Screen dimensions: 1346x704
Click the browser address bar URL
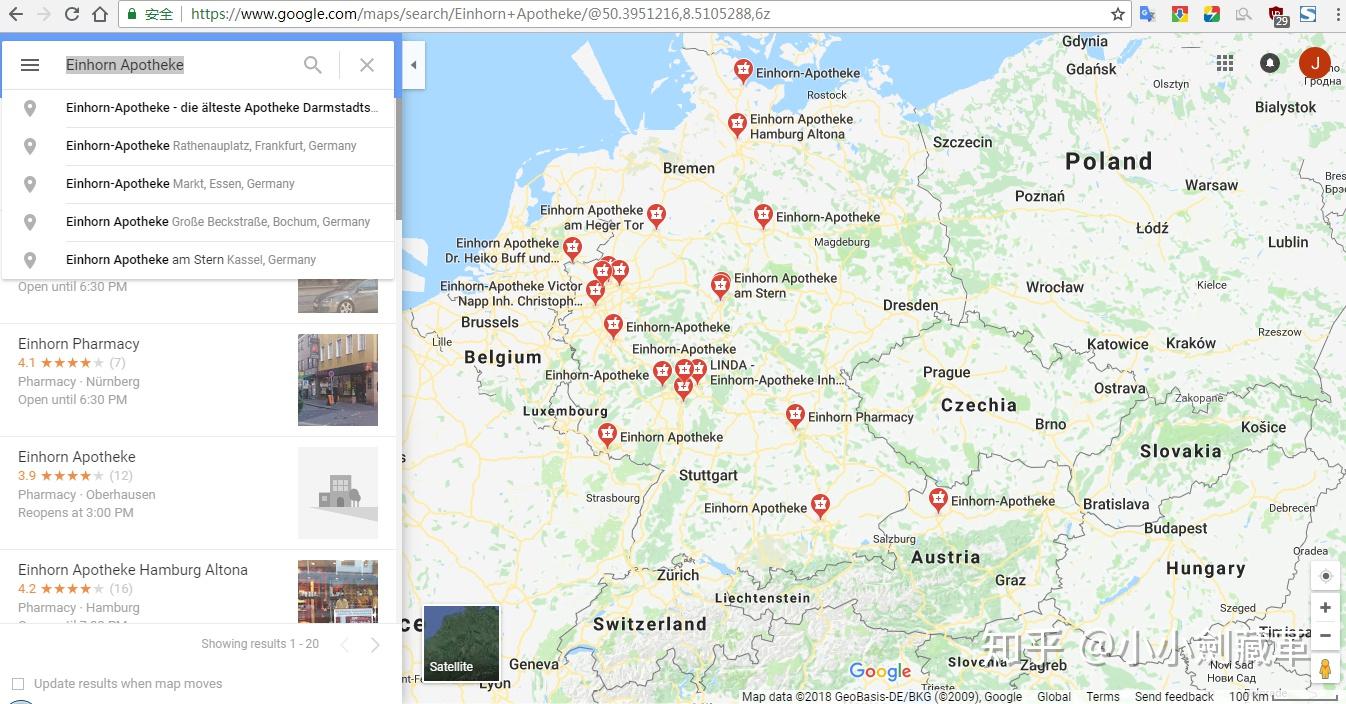pyautogui.click(x=480, y=15)
